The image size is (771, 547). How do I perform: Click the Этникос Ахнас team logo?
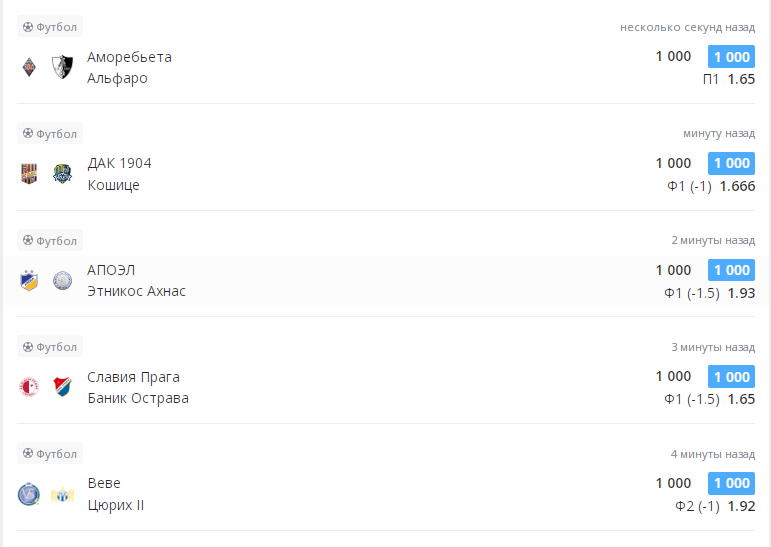pos(63,280)
